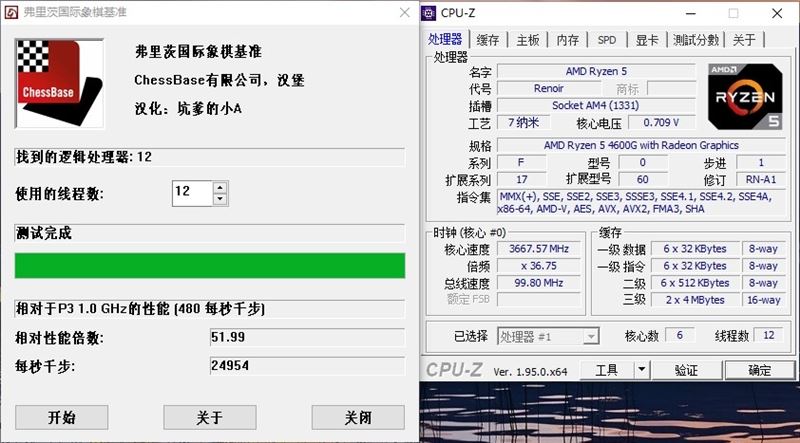Screen dimensions: 800x443
Task: Click the code name value Renoir
Action: tap(548, 88)
